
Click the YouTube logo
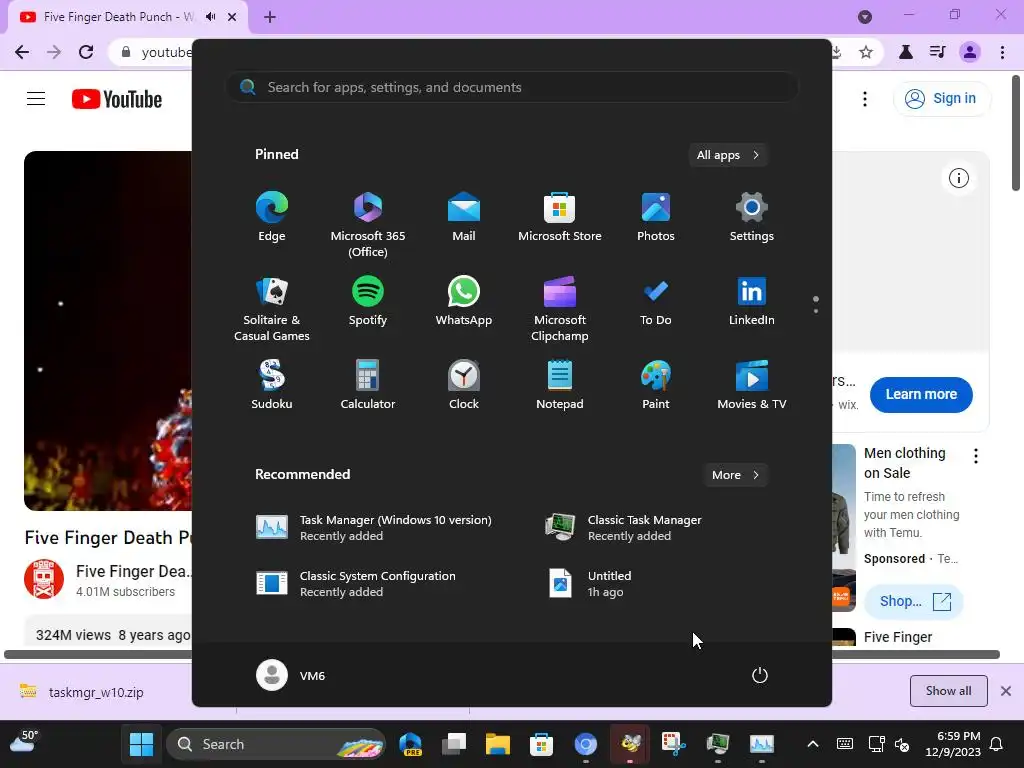point(117,99)
